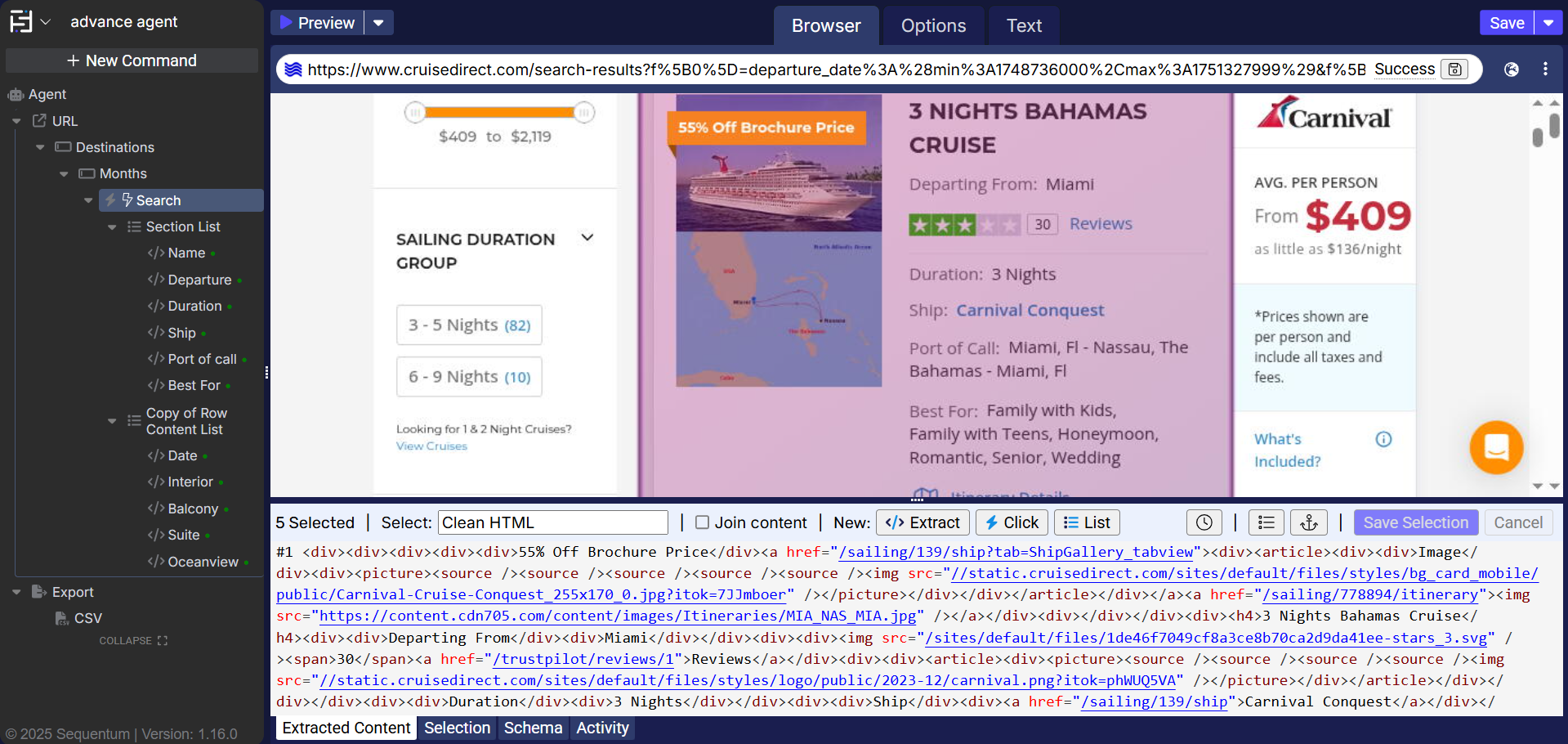Open the Preview dropdown arrow
The height and width of the screenshot is (744, 1568).
(x=378, y=23)
